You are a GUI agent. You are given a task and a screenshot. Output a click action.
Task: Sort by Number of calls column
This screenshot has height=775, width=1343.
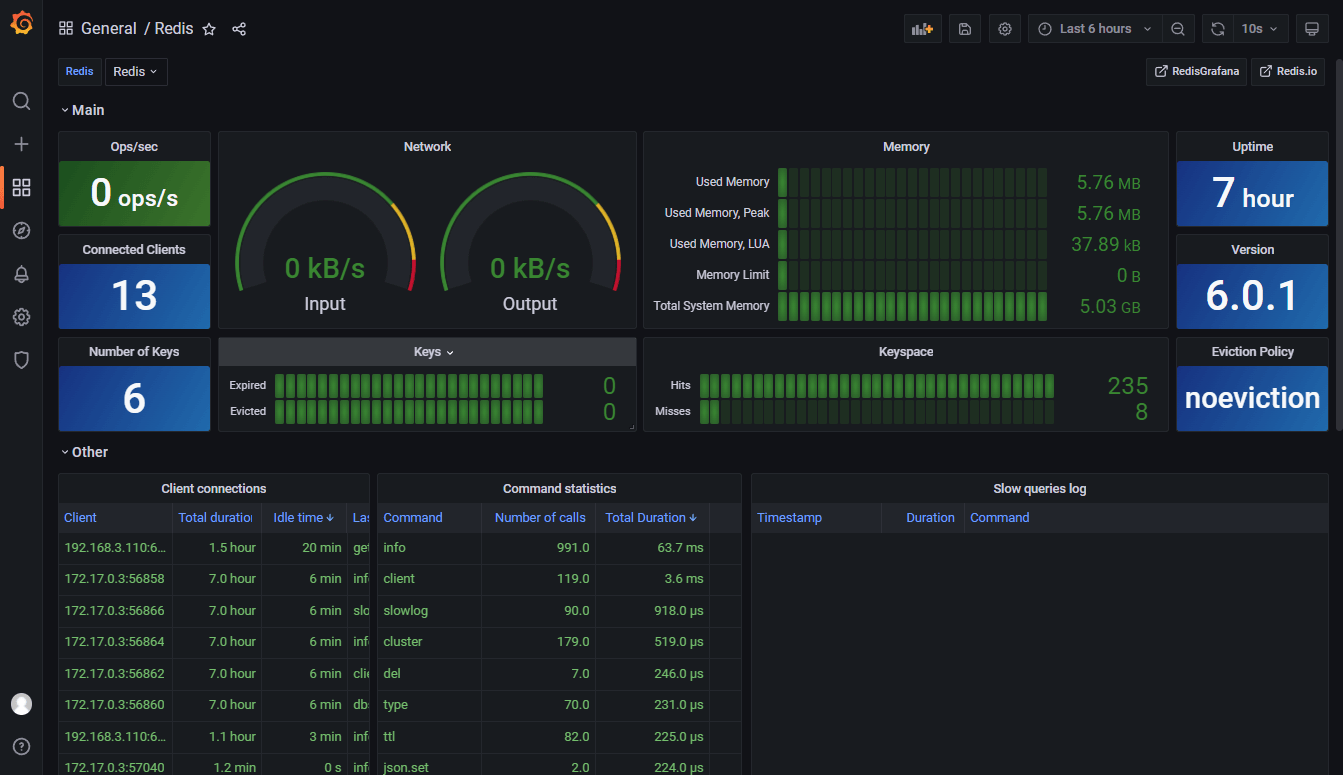(540, 517)
